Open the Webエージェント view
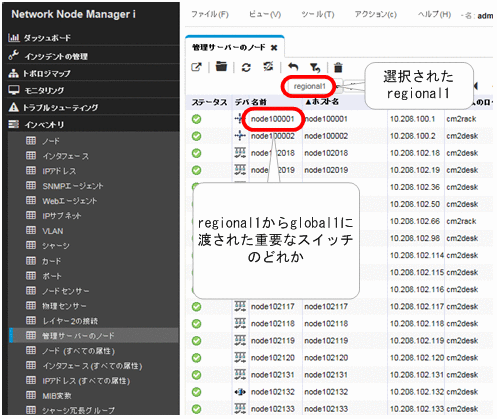 point(69,201)
